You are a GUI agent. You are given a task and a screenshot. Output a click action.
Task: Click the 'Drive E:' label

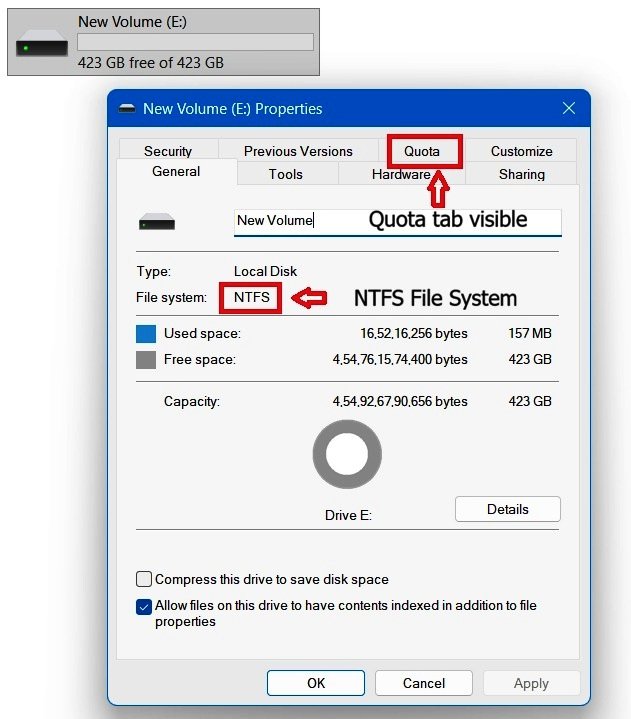click(x=348, y=515)
